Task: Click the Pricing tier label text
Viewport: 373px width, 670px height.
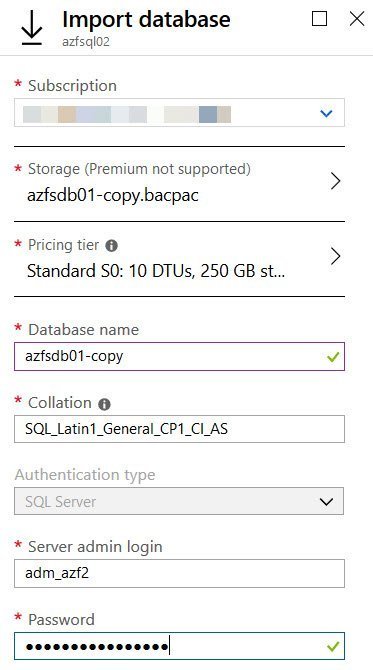Action: click(x=64, y=245)
